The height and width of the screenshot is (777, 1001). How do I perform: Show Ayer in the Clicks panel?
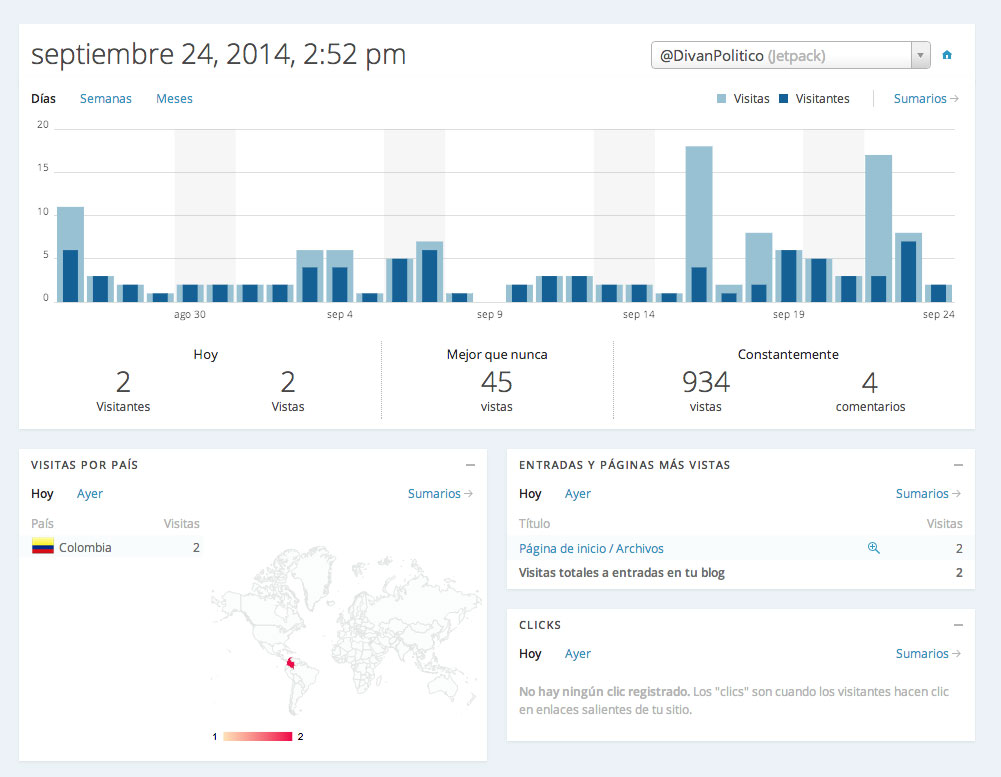click(578, 654)
